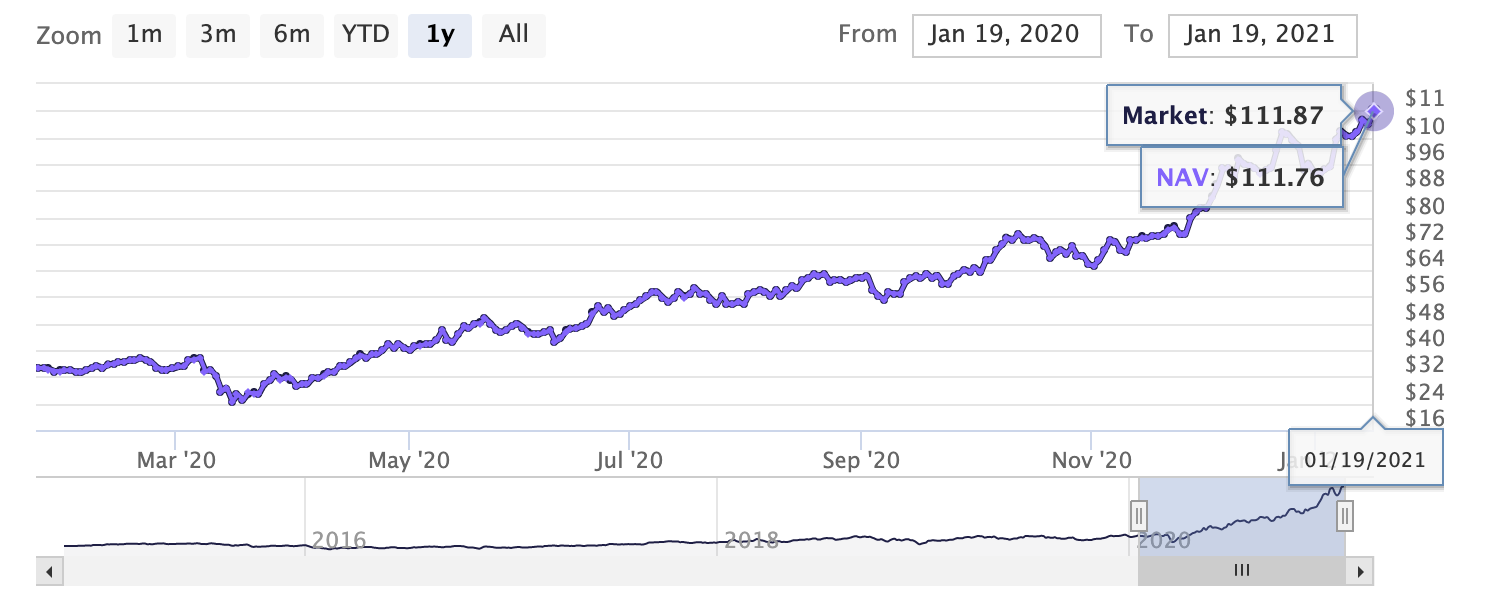The image size is (1506, 608).
Task: Click the NAV price tooltip
Action: pyautogui.click(x=1240, y=179)
